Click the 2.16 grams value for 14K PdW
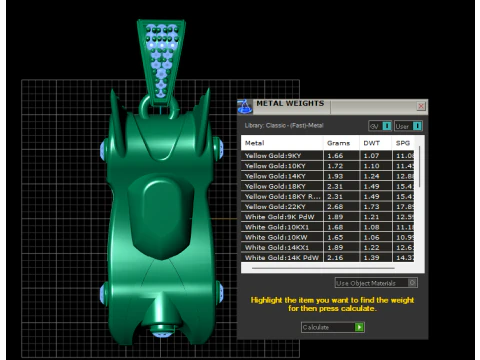This screenshot has height=360, width=480. point(335,258)
